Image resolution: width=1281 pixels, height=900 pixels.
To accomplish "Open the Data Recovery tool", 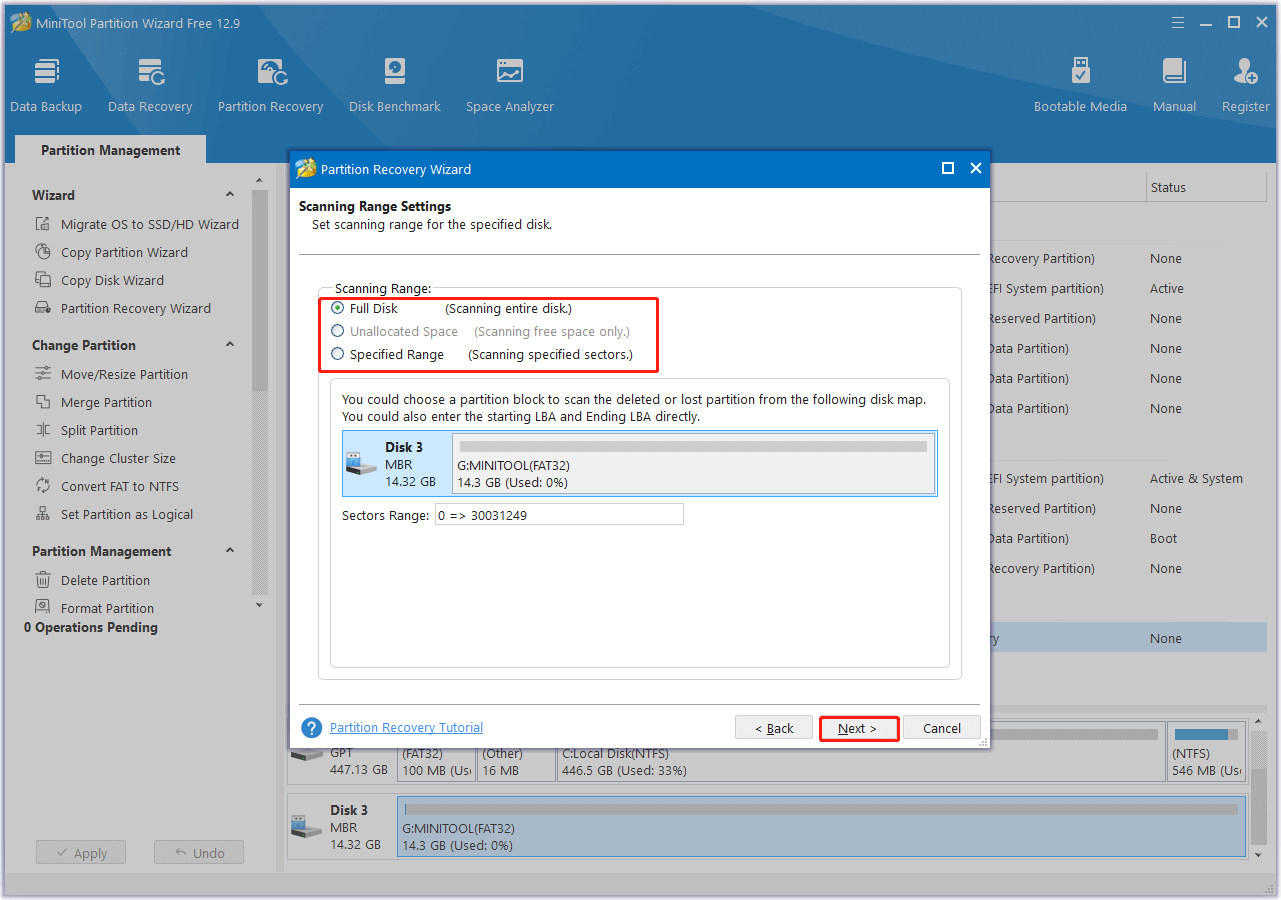I will tap(149, 82).
